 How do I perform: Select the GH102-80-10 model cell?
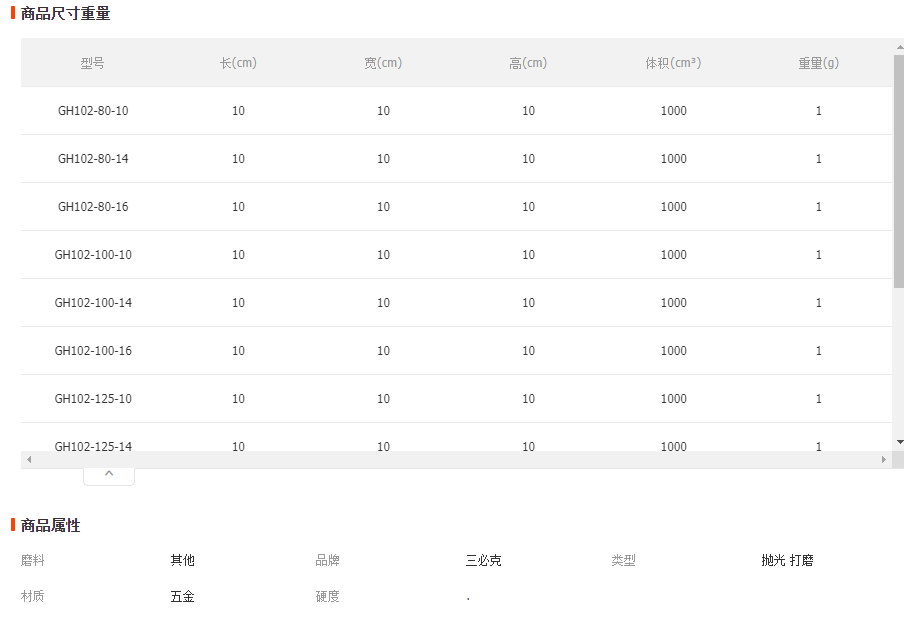pos(93,111)
